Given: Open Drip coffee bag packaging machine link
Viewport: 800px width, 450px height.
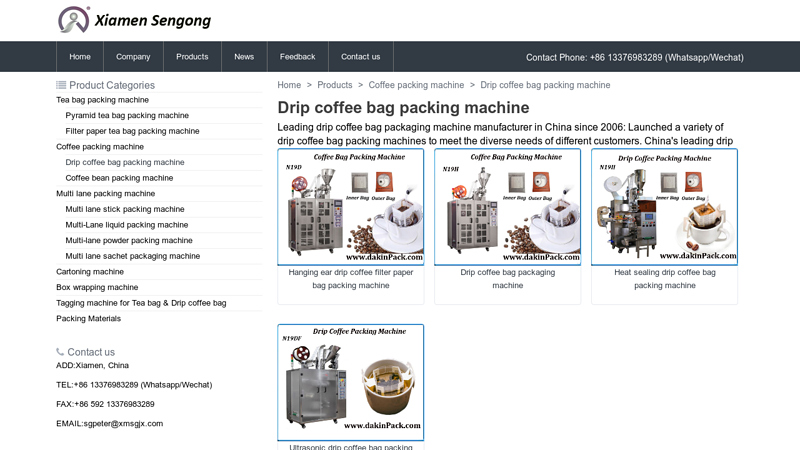Looking at the screenshot, I should click(x=508, y=279).
